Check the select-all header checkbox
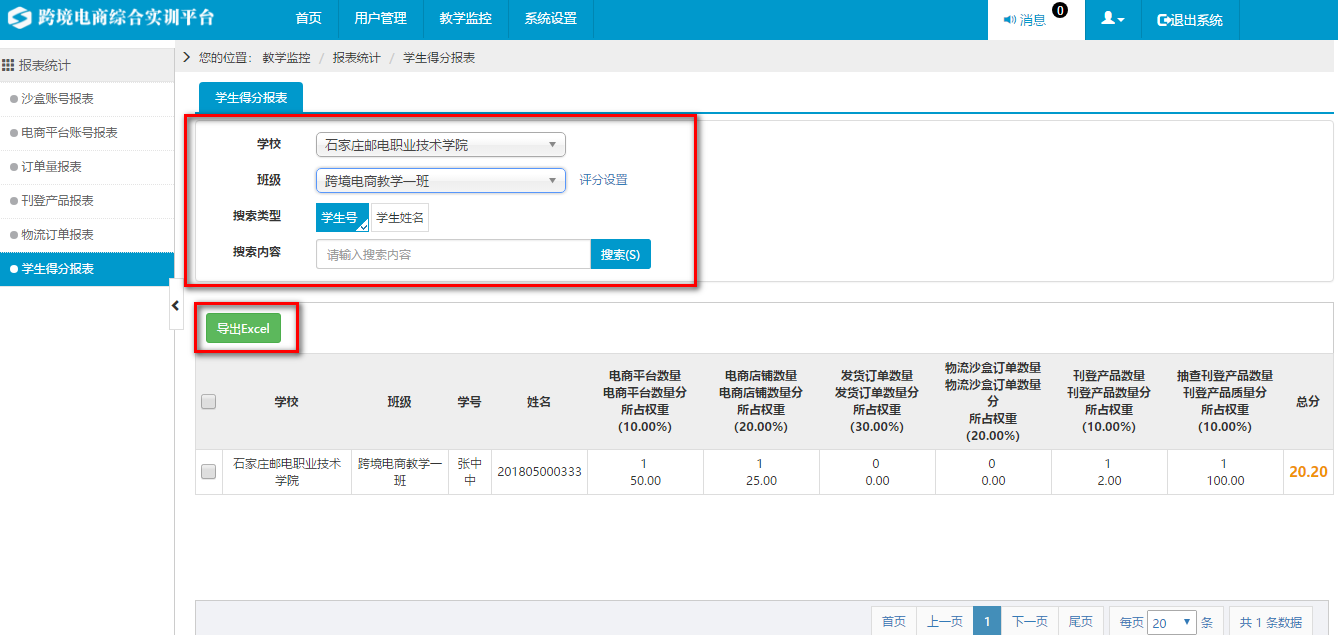The width and height of the screenshot is (1338, 635). pos(208,402)
